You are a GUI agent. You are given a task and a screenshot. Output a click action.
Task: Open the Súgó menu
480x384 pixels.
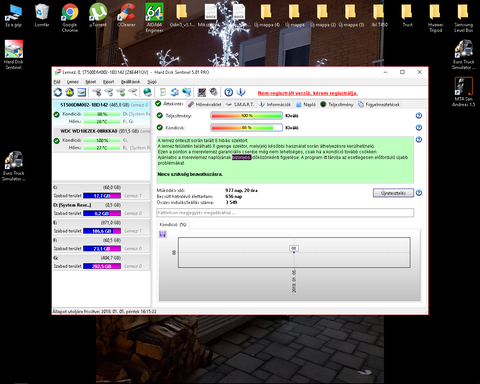[x=152, y=82]
